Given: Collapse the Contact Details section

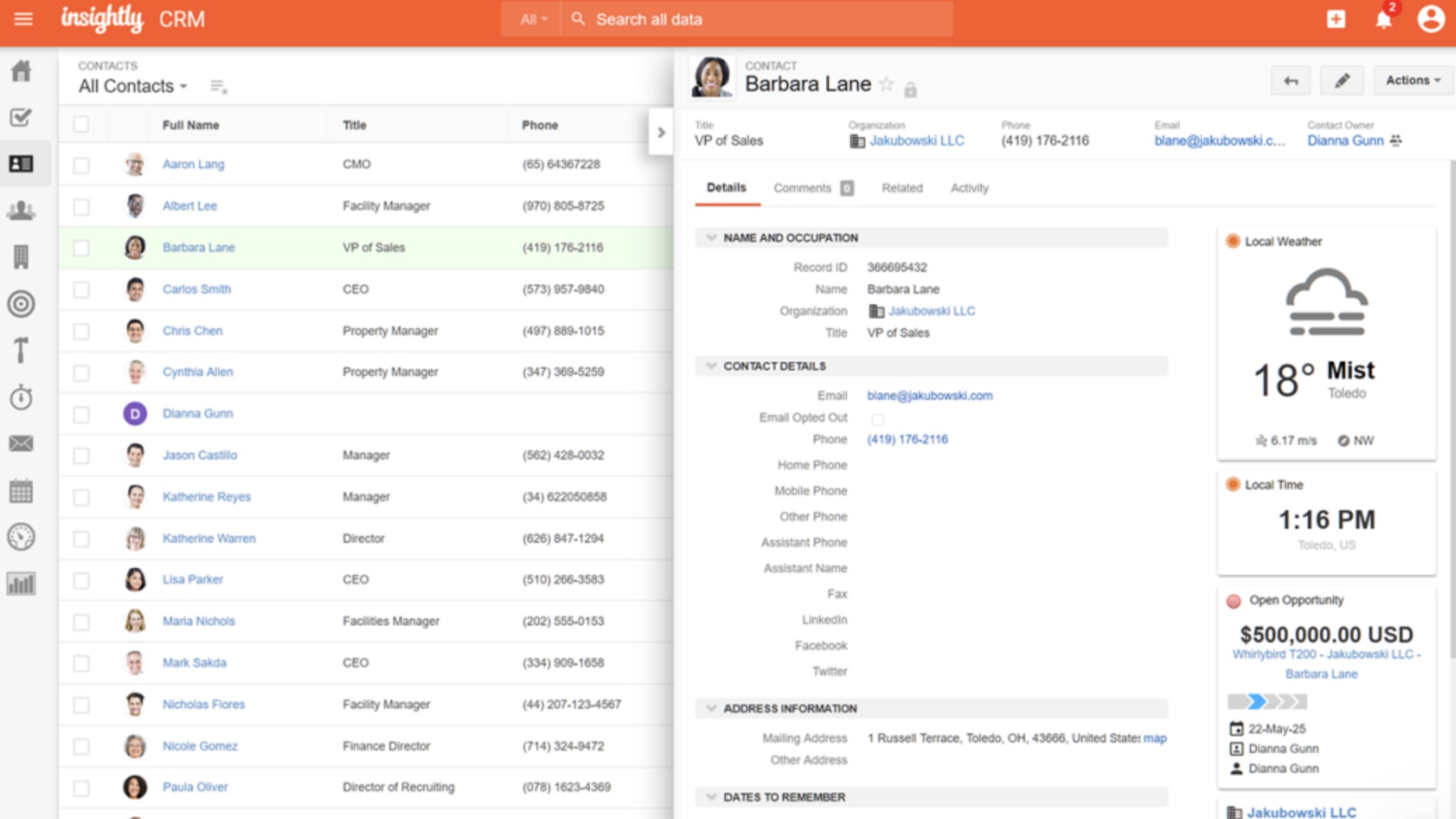Looking at the screenshot, I should point(711,366).
